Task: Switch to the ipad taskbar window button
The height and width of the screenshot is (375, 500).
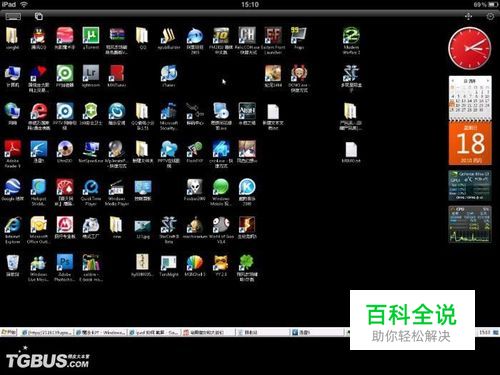Action: pos(154,332)
